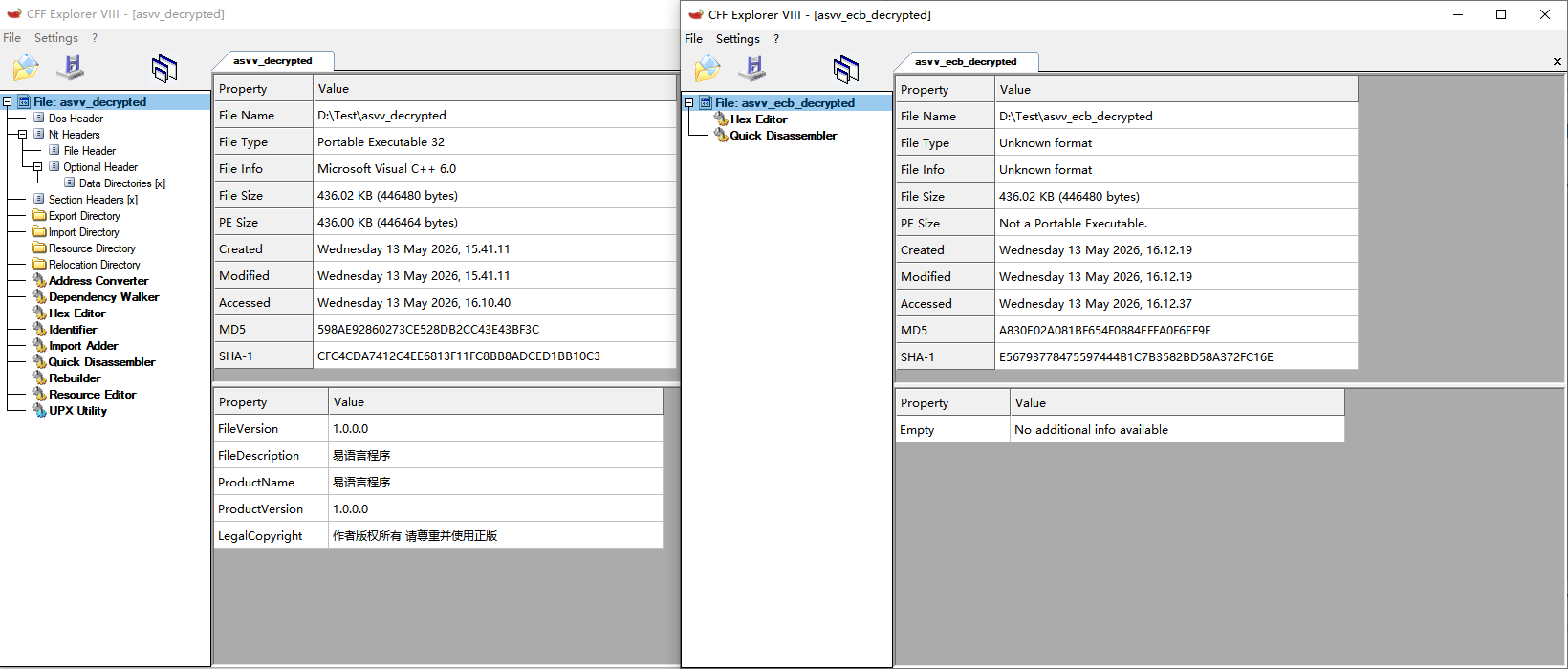Open Resource Directory folder
Screen dimensions: 1568x669
92,248
